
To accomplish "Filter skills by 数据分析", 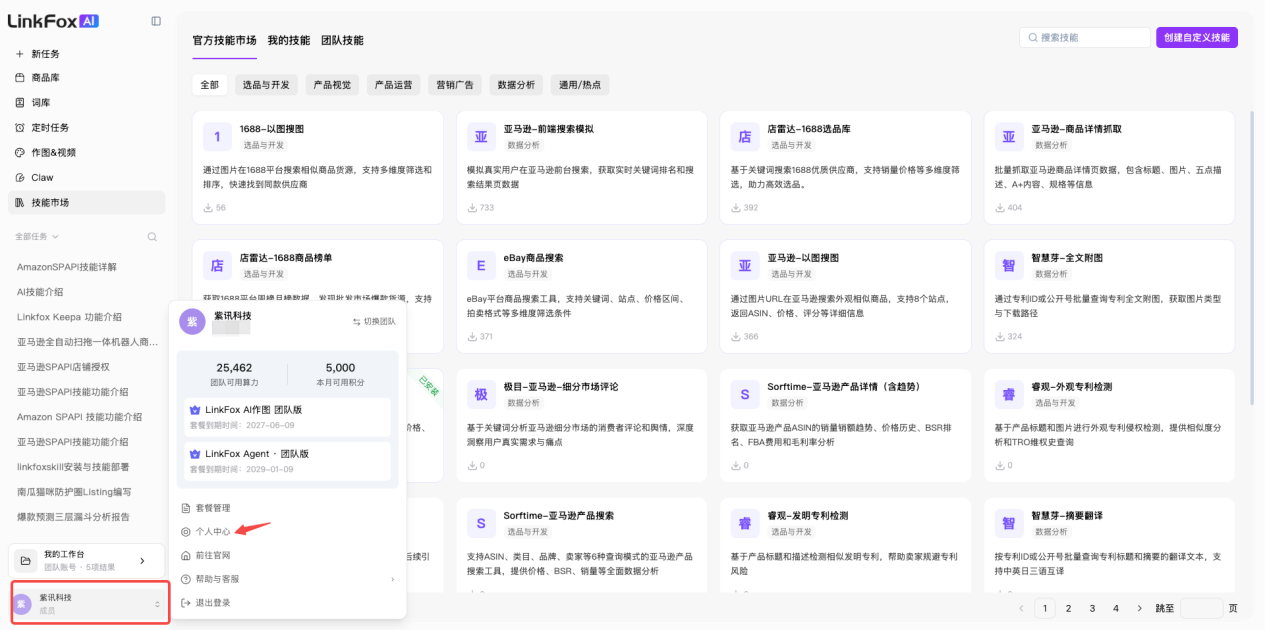I will [516, 85].
